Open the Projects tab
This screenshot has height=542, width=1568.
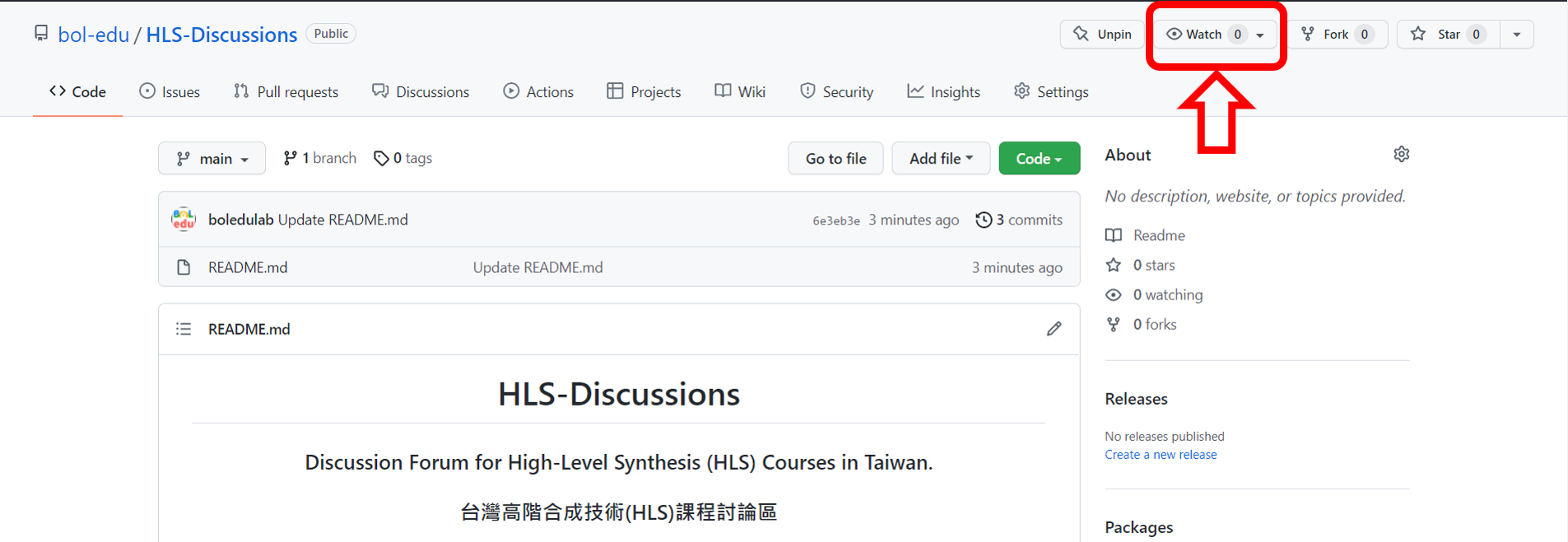coord(644,91)
